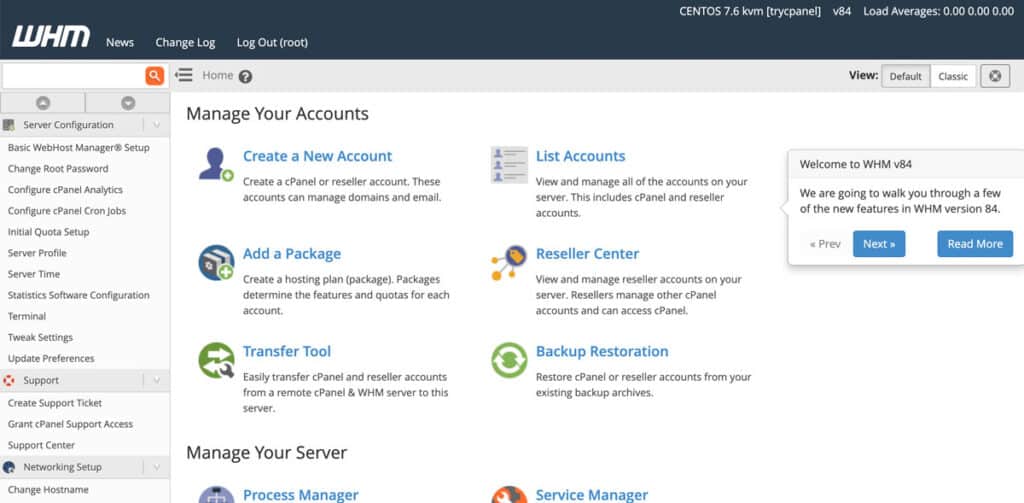Click Read More in welcome popup

click(x=975, y=244)
